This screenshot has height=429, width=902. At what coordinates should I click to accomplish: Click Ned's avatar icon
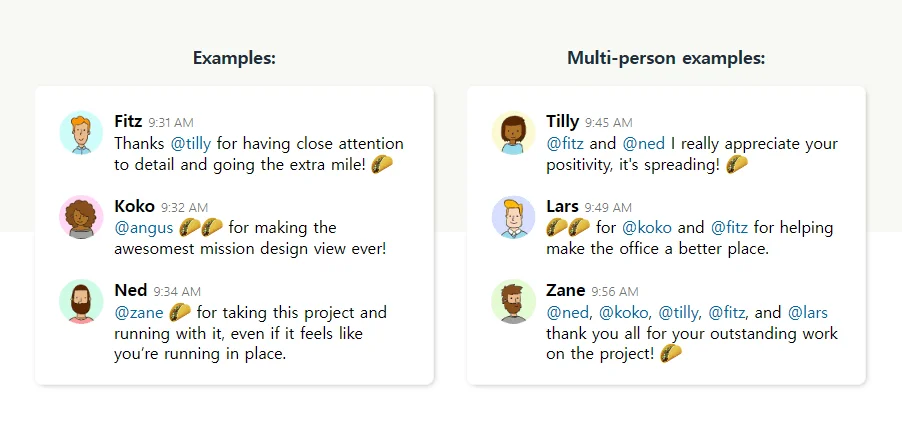[x=81, y=301]
